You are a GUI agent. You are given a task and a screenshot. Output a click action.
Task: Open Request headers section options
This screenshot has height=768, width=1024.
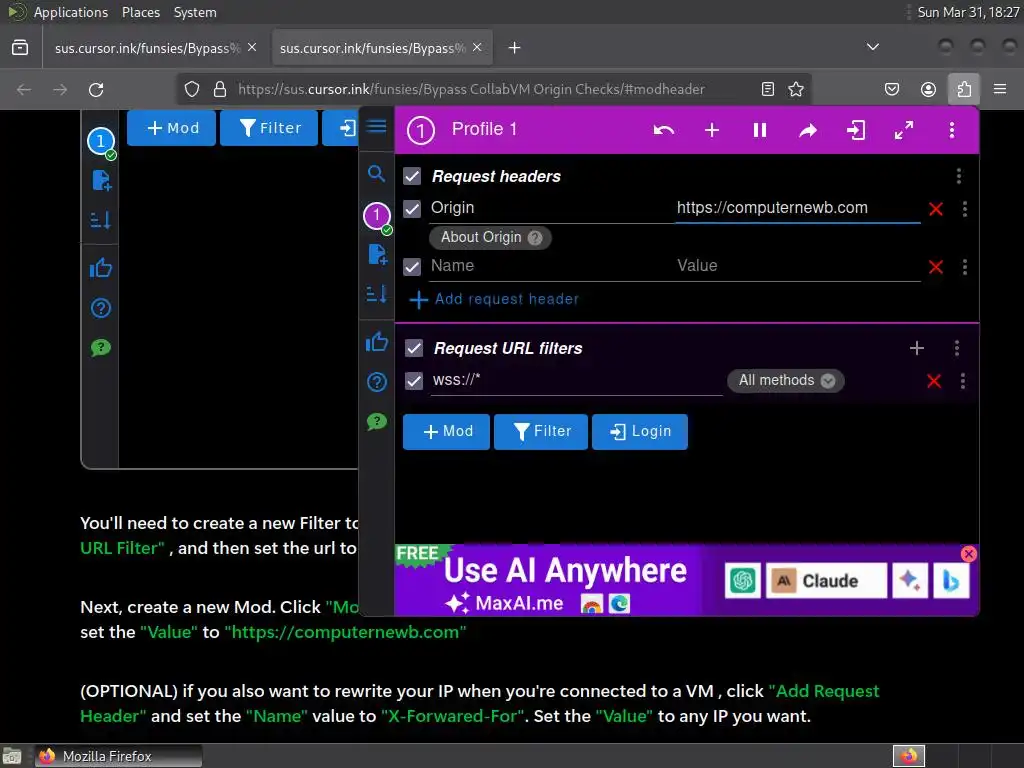958,176
